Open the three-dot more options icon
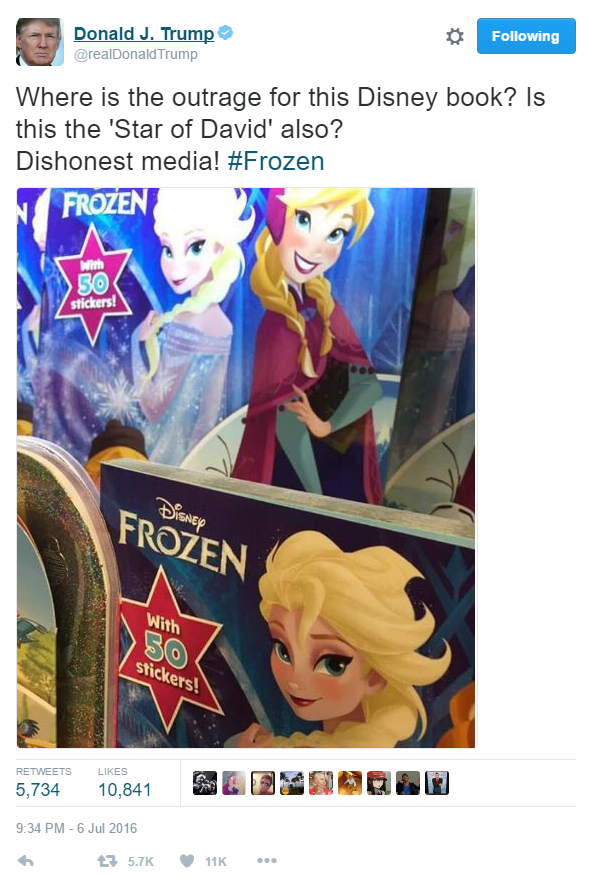The image size is (590, 876). click(267, 860)
